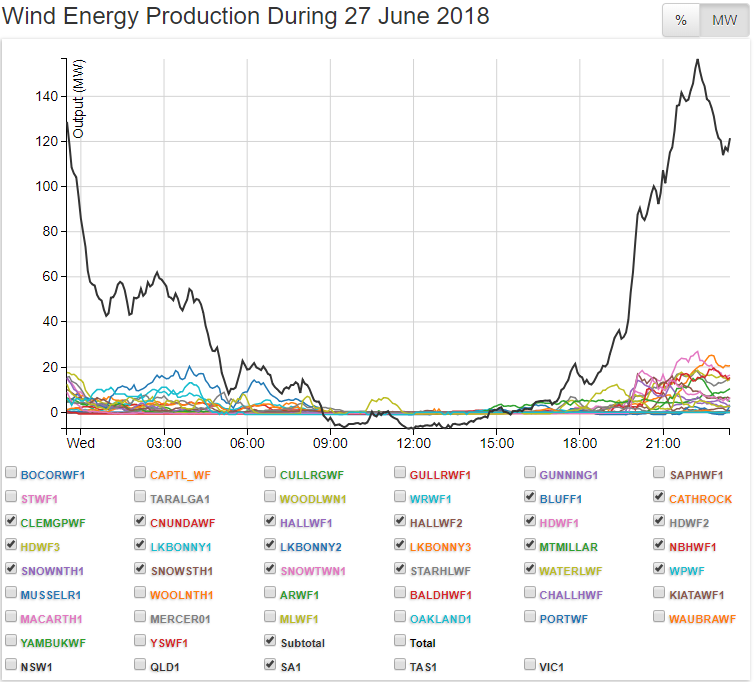756x682 pixels.
Task: Enable the TAS1 region checkbox
Action: click(x=400, y=665)
